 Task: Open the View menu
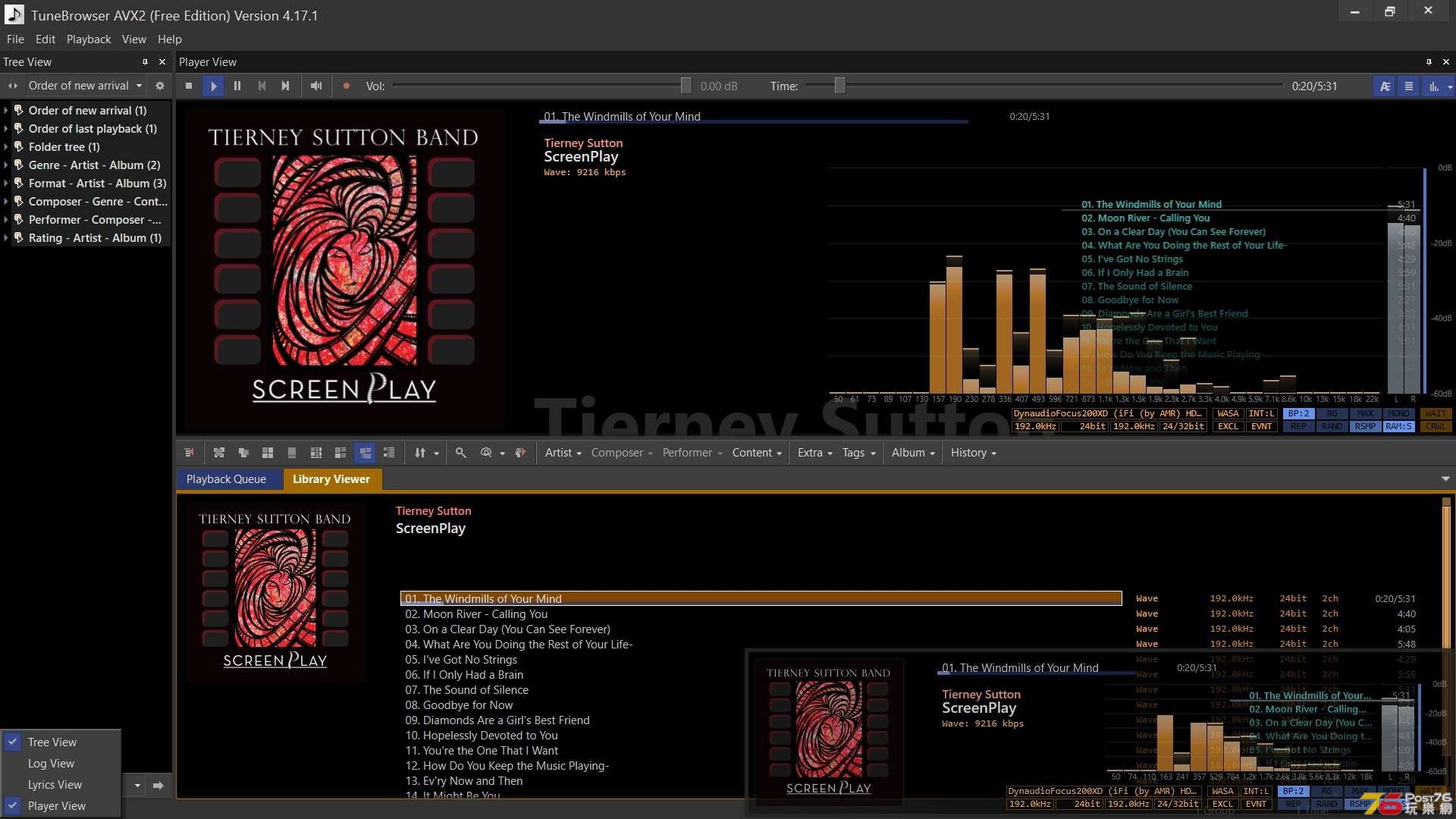(134, 39)
